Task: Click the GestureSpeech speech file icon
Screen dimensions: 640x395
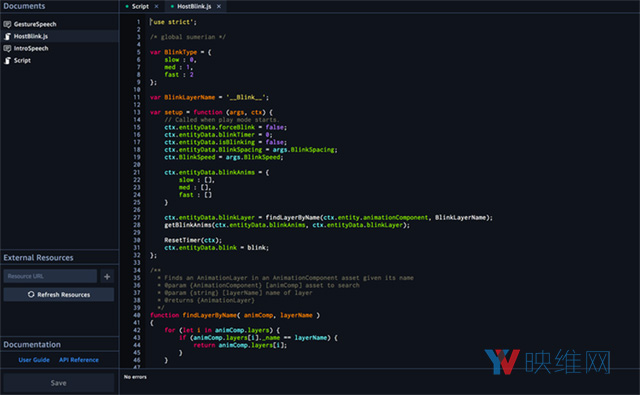Action: 7,24
